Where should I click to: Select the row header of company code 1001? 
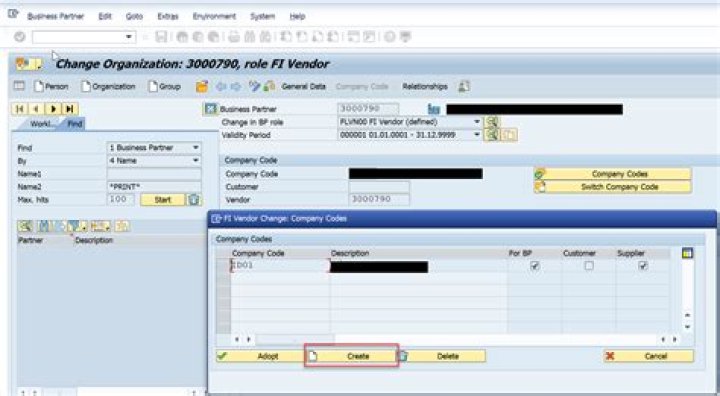pos(224,266)
